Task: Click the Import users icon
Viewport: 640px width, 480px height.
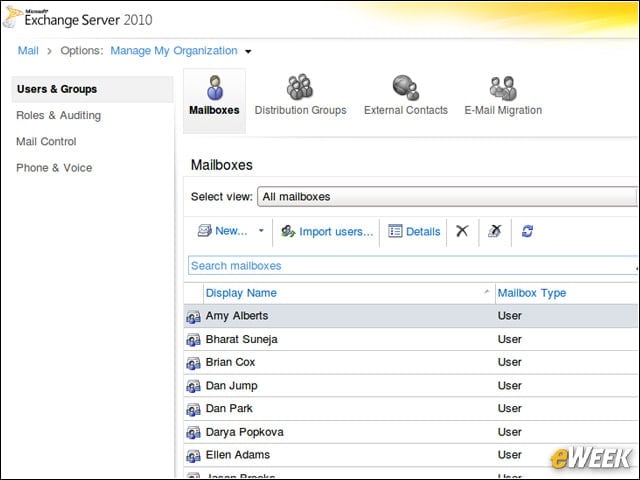Action: pos(288,231)
